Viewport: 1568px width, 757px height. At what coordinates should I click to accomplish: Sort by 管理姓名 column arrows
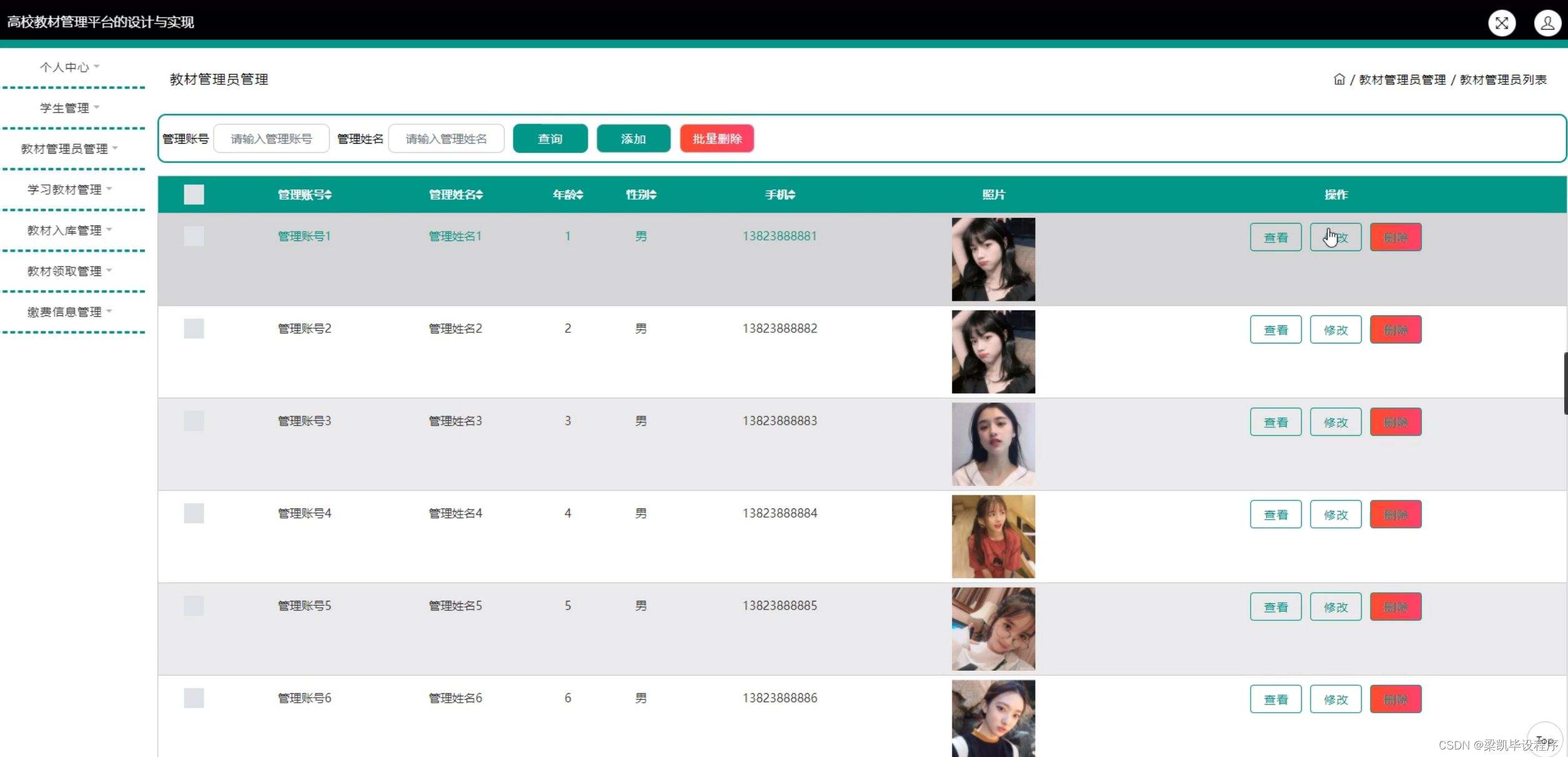(480, 195)
